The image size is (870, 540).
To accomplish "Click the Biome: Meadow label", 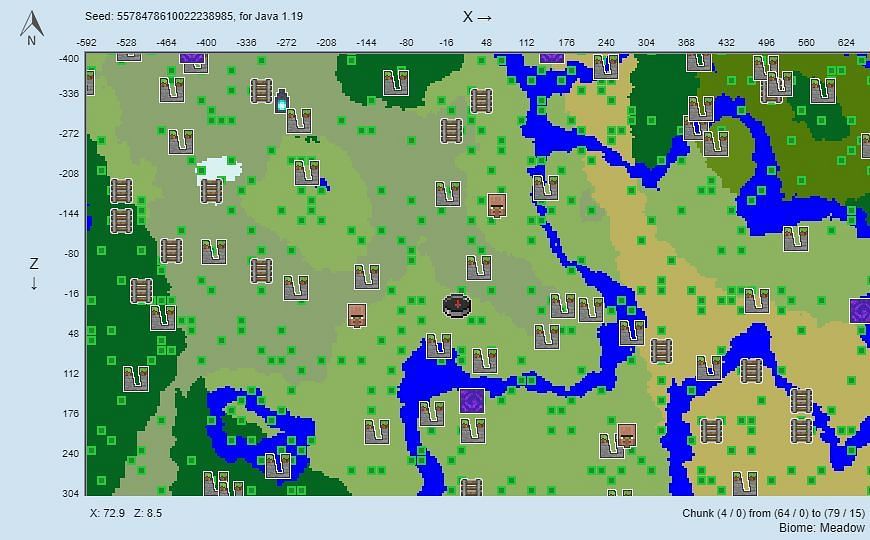I will click(822, 528).
